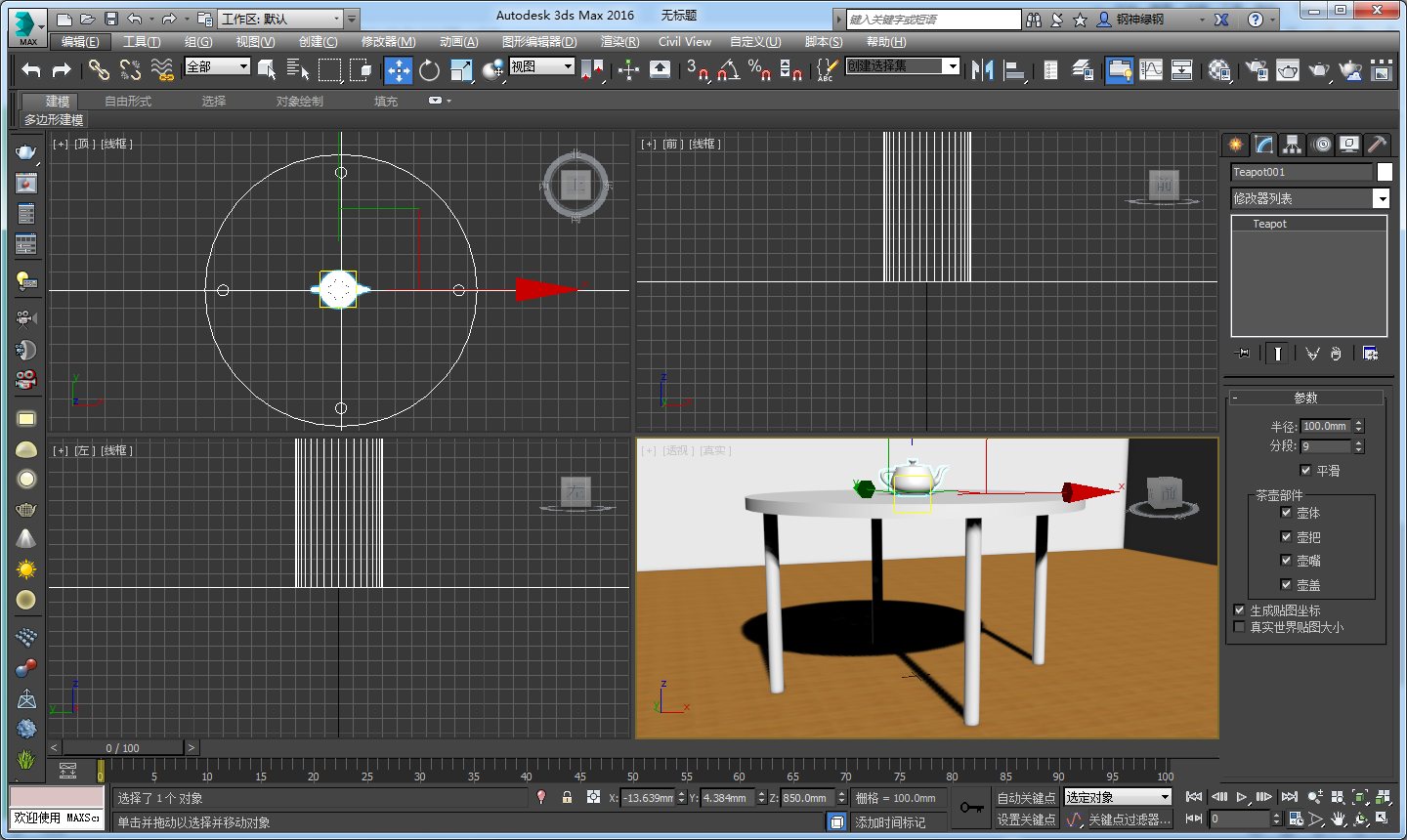Collapse the 参数 rollout
The width and height of the screenshot is (1407, 840).
[1305, 398]
